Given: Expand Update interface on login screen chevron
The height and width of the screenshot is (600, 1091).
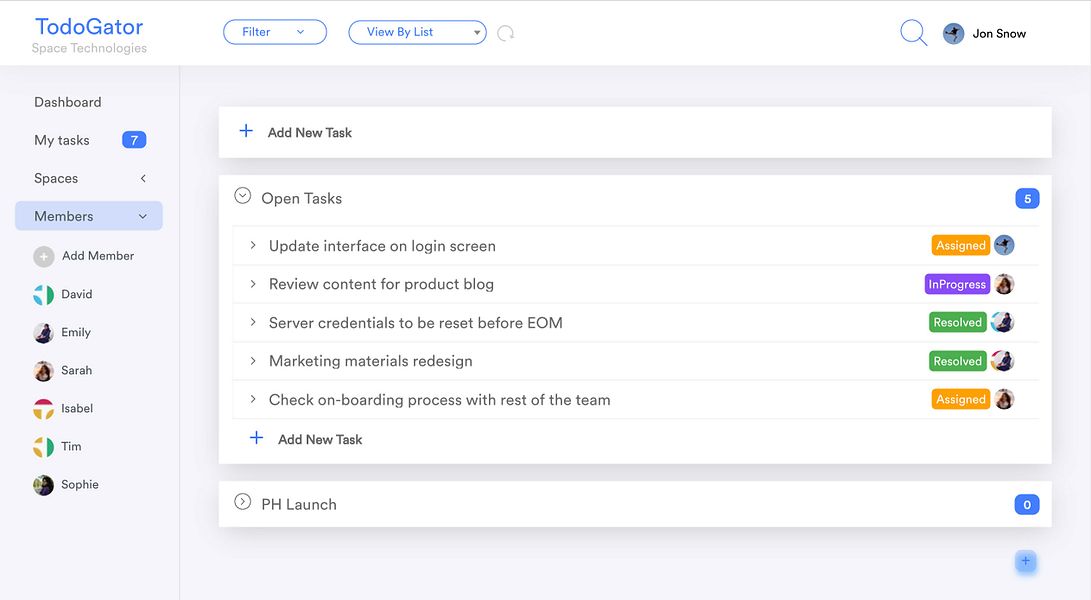Looking at the screenshot, I should point(253,245).
